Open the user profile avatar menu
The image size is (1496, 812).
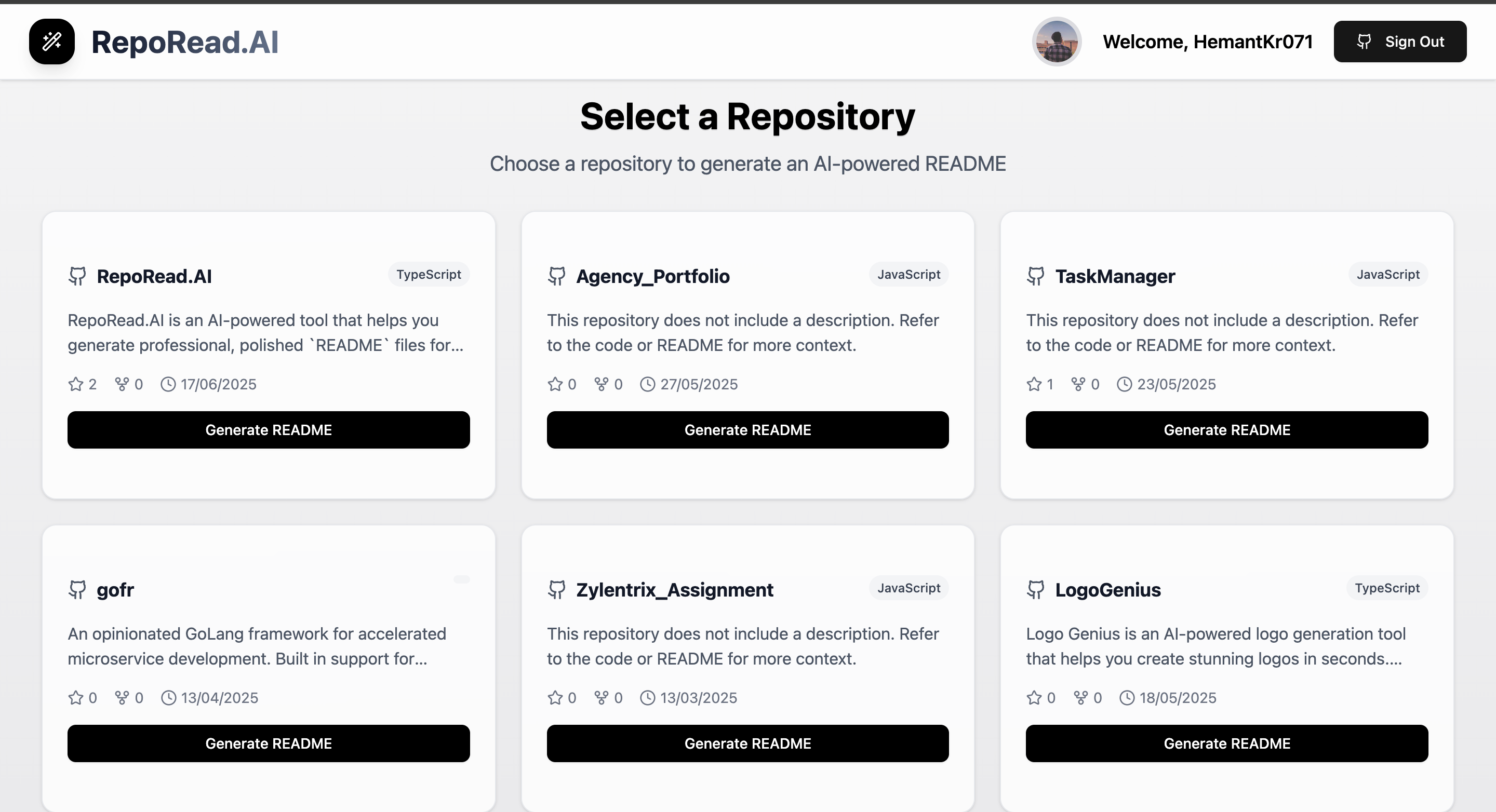point(1057,41)
